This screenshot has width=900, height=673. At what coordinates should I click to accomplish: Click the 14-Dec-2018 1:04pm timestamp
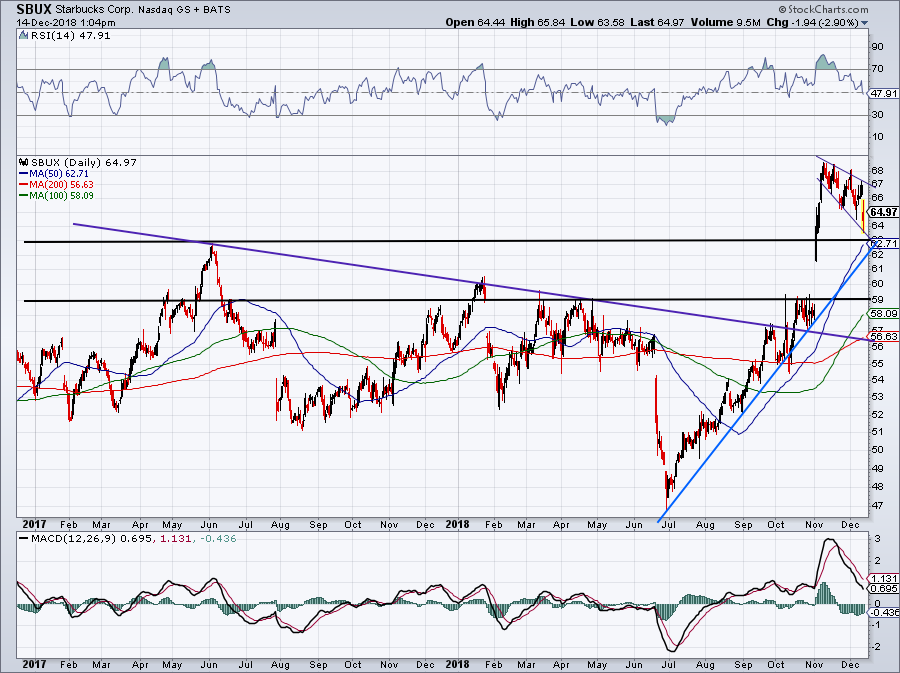click(66, 23)
